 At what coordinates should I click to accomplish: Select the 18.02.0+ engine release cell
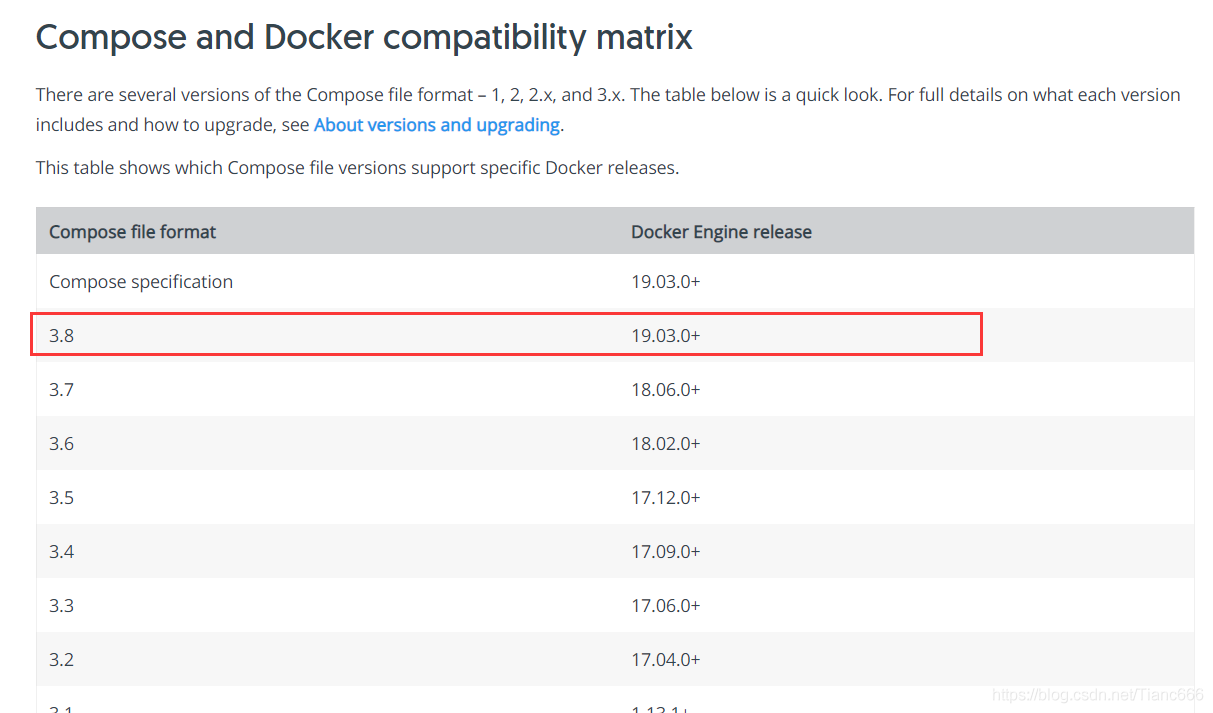666,443
